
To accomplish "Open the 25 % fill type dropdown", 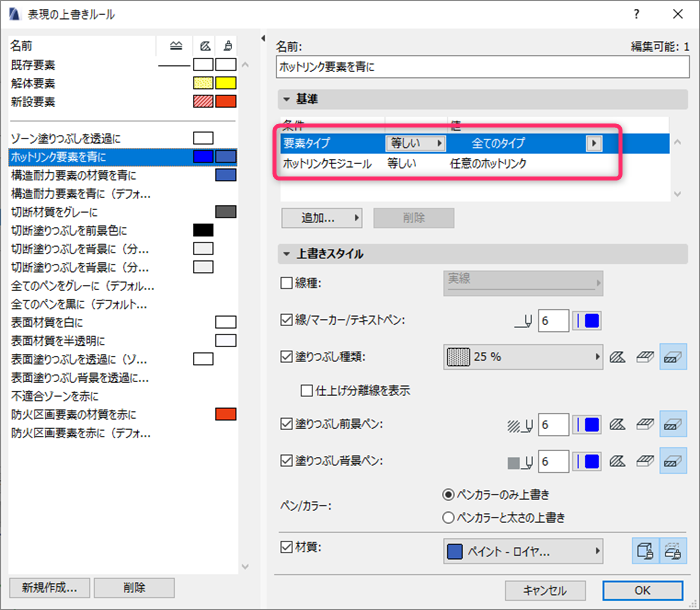I will pyautogui.click(x=523, y=357).
